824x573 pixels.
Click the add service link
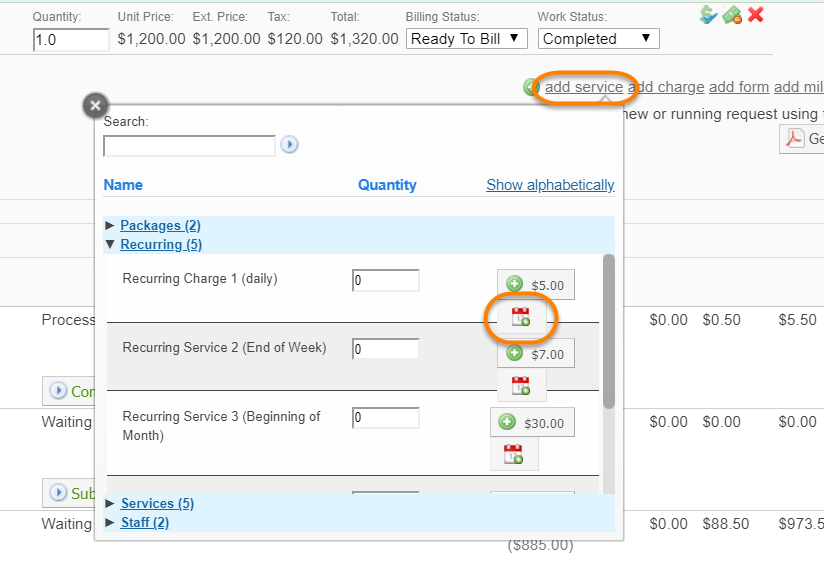tap(584, 87)
